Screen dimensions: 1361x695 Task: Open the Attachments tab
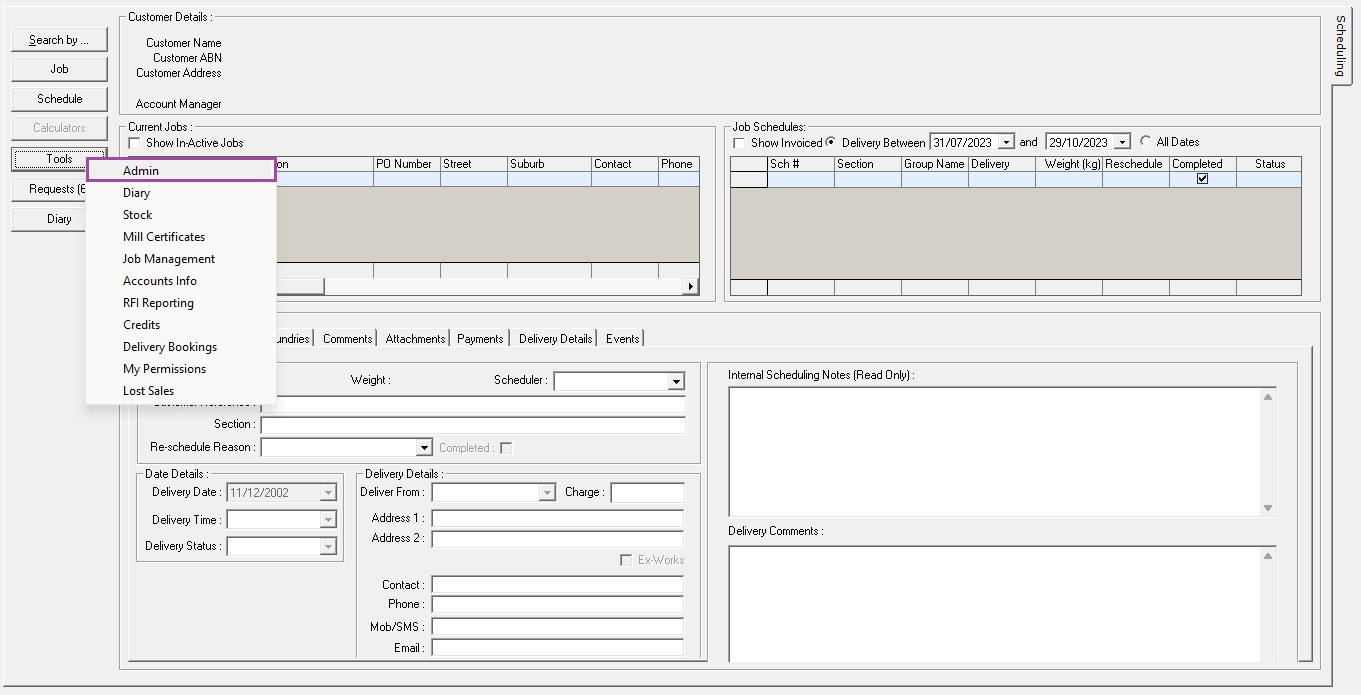coord(415,339)
